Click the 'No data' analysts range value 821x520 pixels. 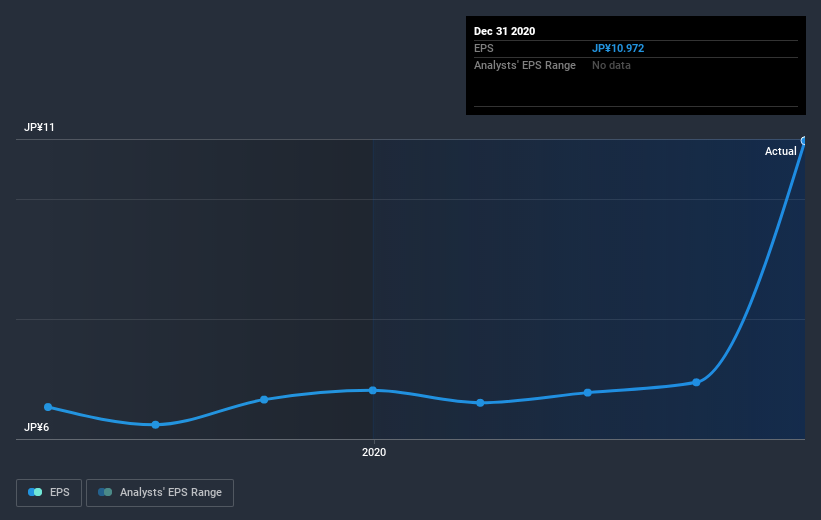click(x=611, y=65)
